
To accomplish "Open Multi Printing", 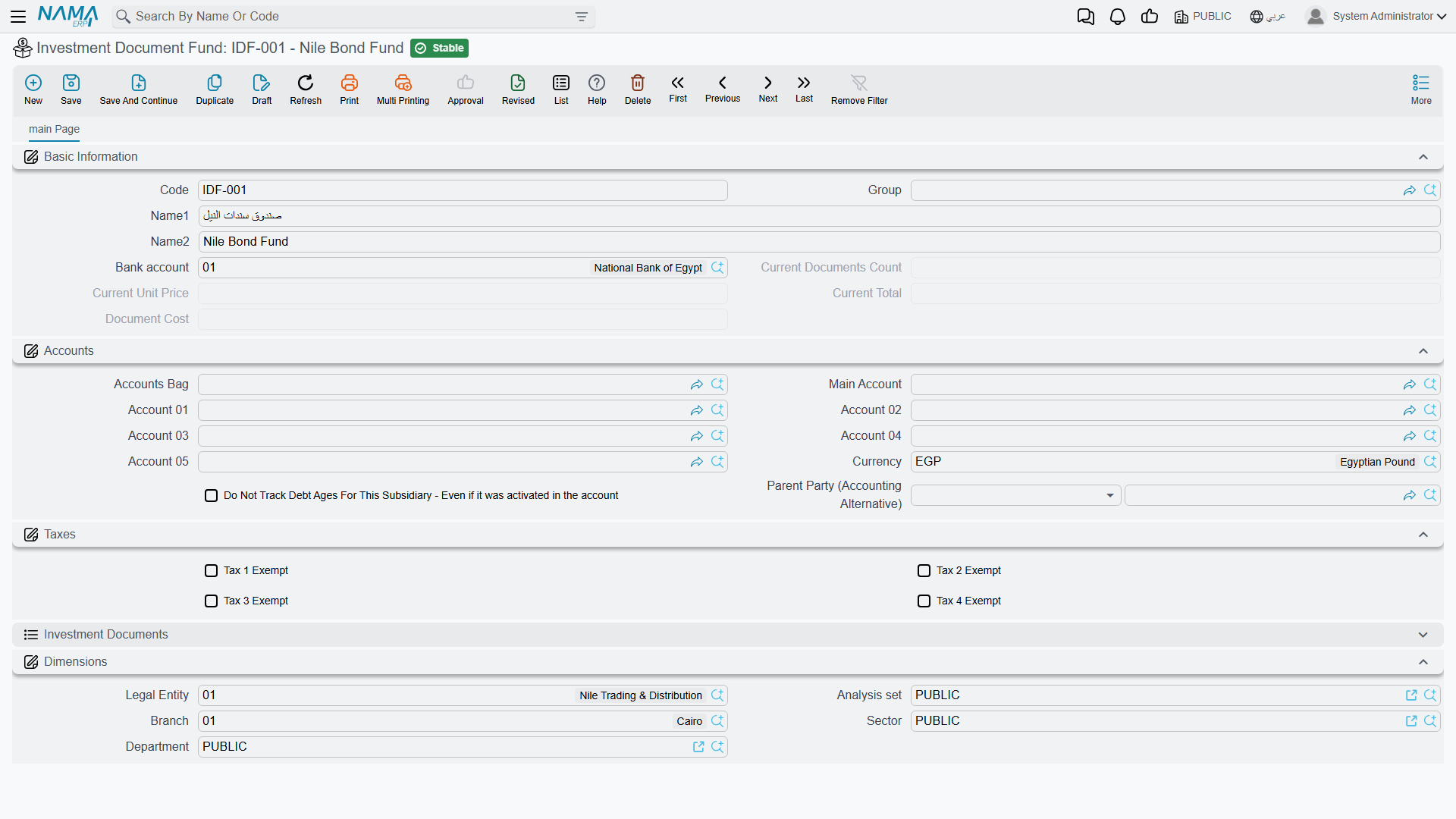I will (403, 83).
